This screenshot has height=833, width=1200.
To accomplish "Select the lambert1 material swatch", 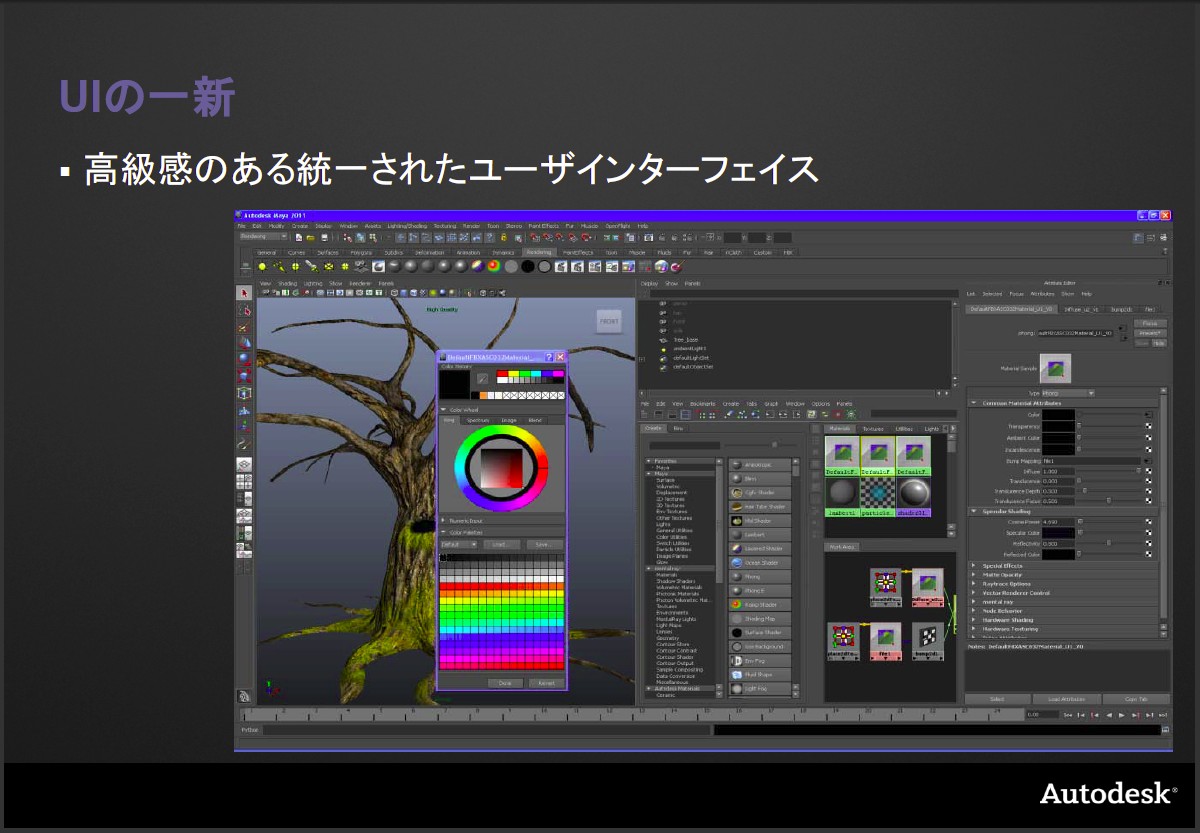I will 844,495.
